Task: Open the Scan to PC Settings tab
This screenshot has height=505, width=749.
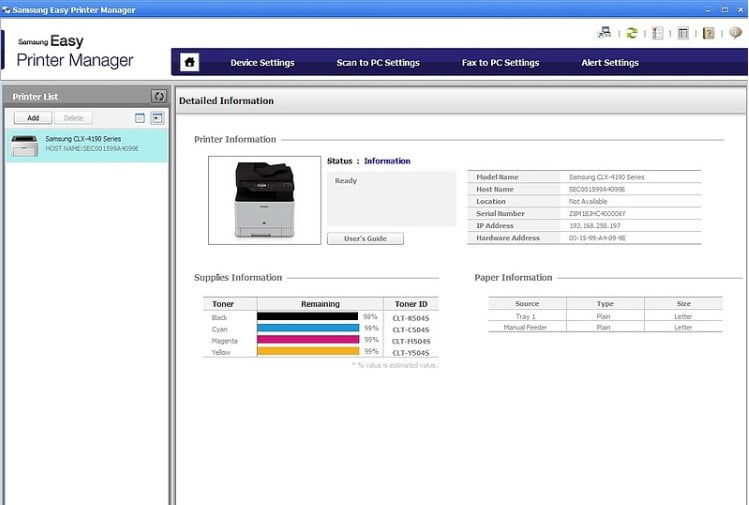Action: point(378,63)
